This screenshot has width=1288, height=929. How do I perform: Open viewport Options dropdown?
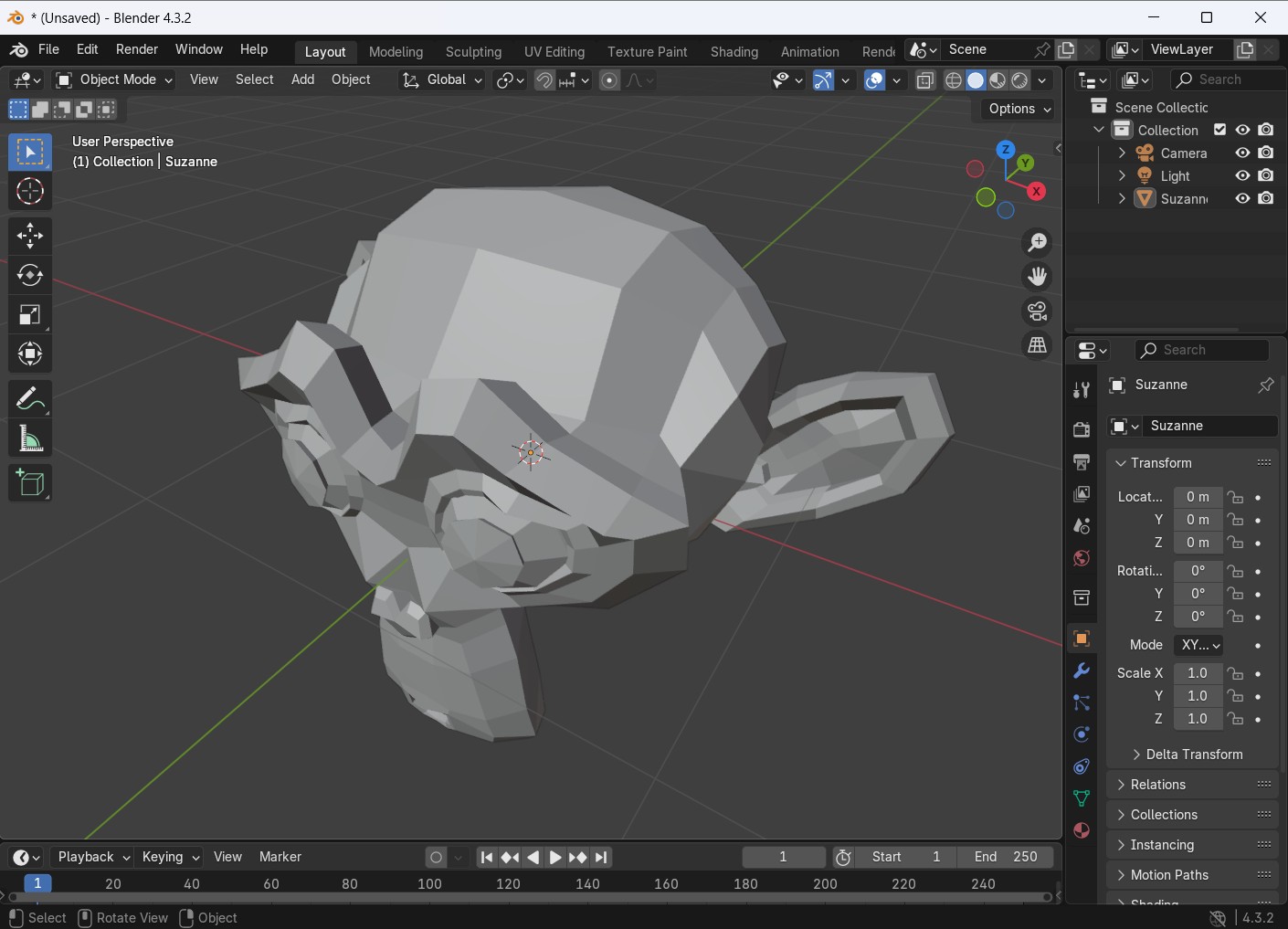tap(1019, 109)
